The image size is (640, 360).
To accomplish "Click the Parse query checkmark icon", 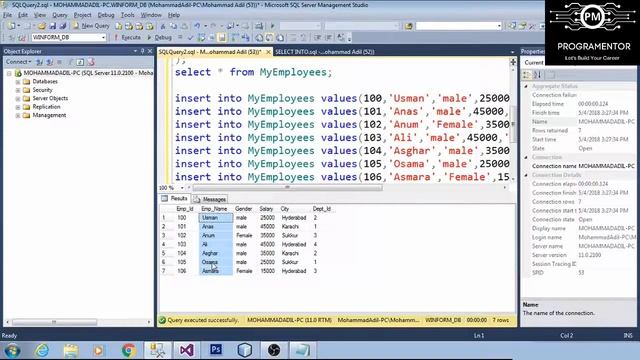I will [x=190, y=38].
